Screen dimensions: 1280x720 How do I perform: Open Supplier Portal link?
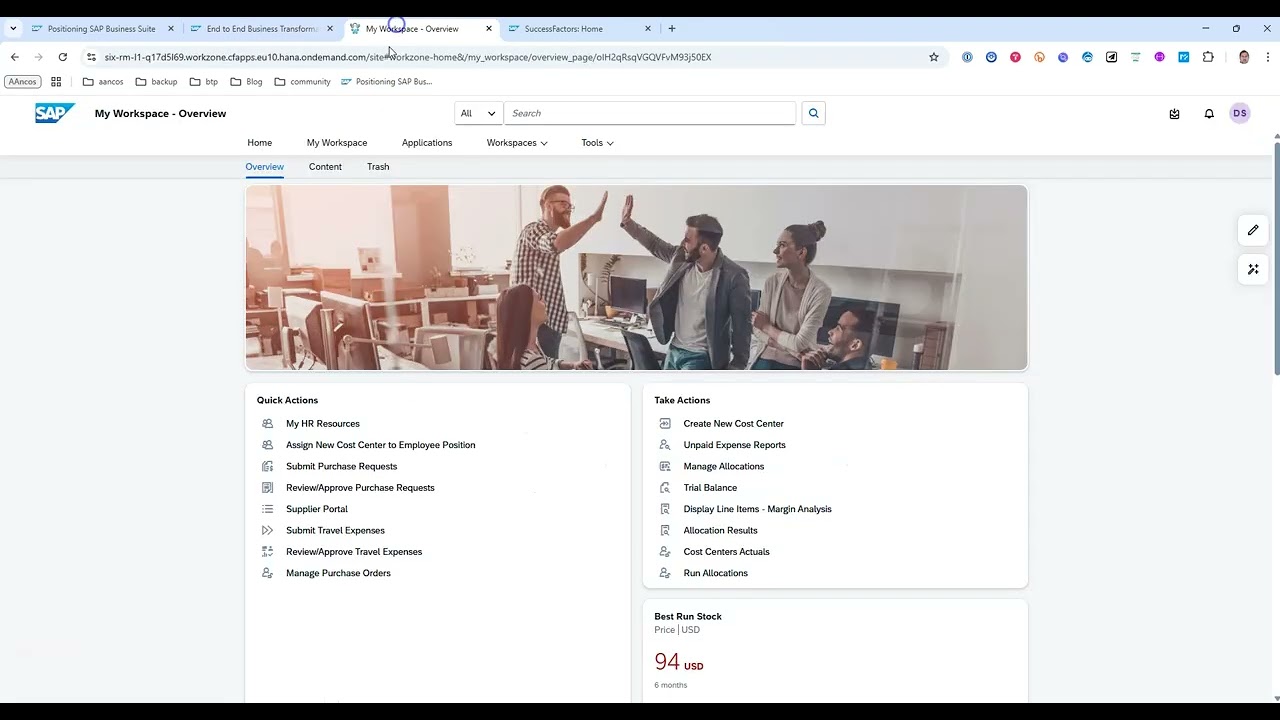tap(317, 509)
